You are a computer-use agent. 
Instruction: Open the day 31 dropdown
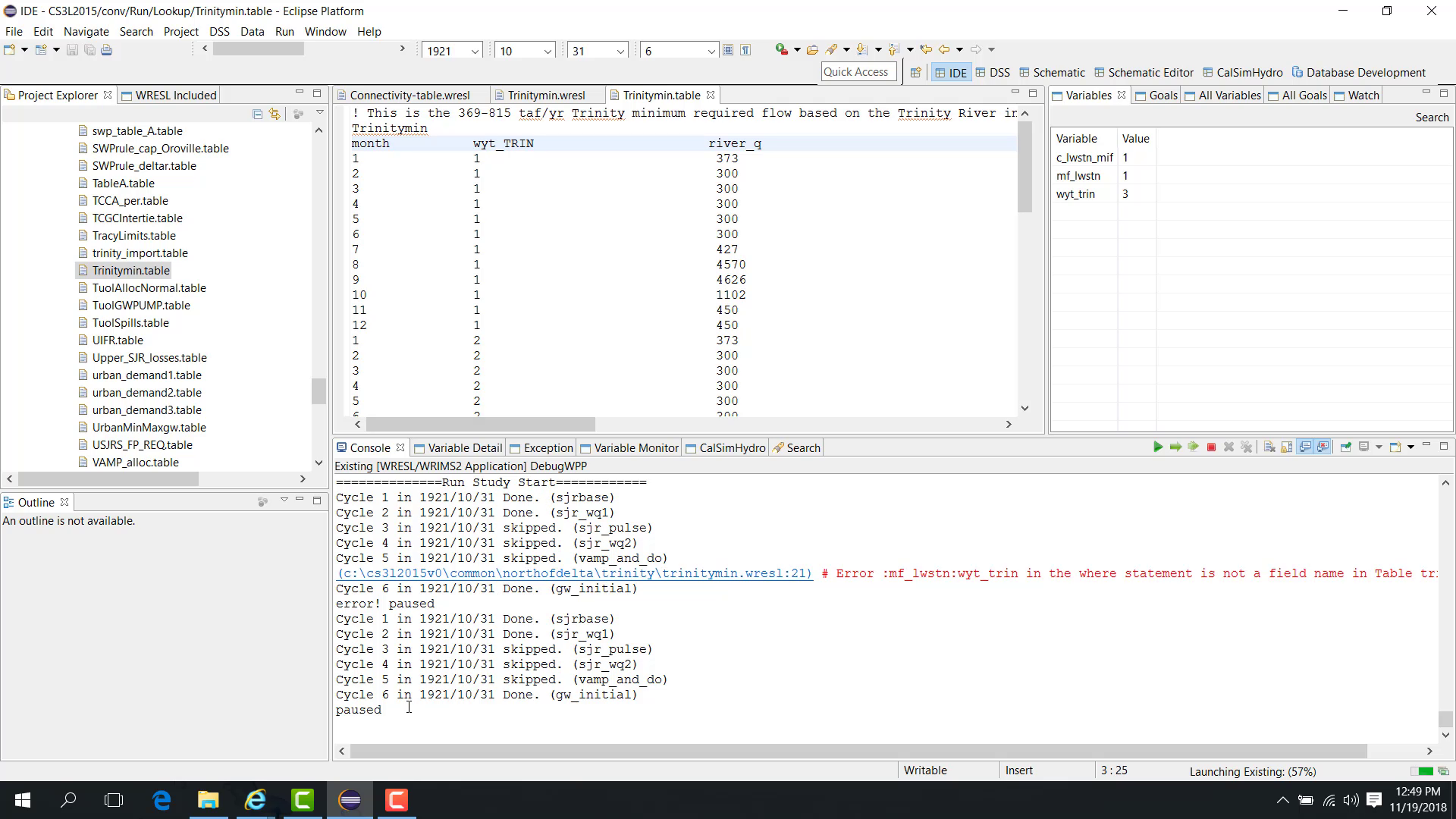click(x=620, y=51)
